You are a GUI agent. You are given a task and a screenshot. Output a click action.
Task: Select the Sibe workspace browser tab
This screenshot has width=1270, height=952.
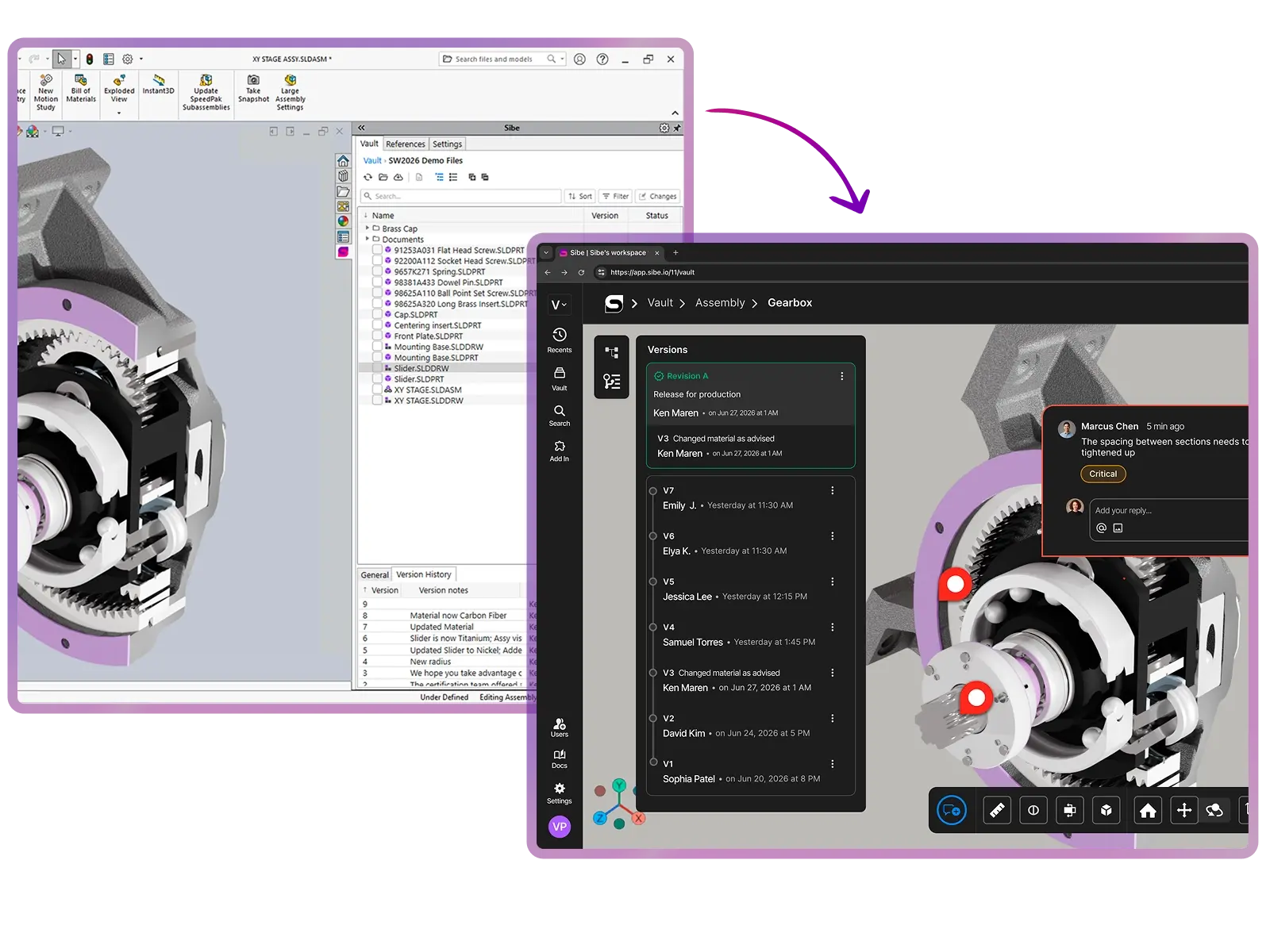click(608, 253)
